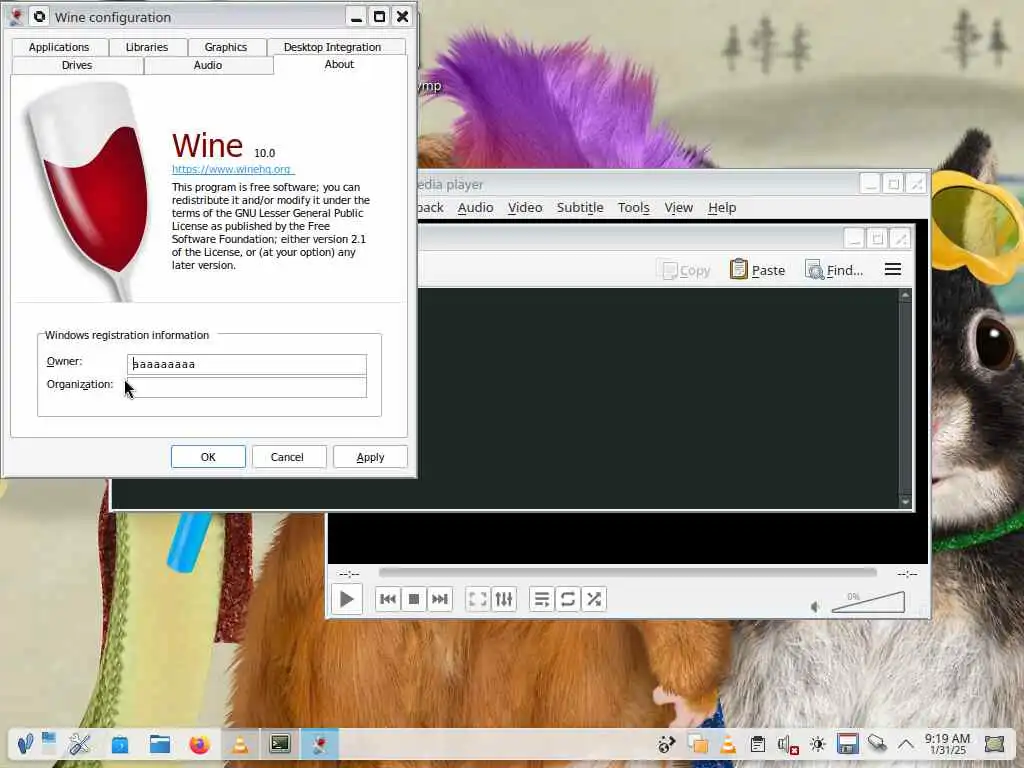Open the Libraries tab

[x=147, y=47]
